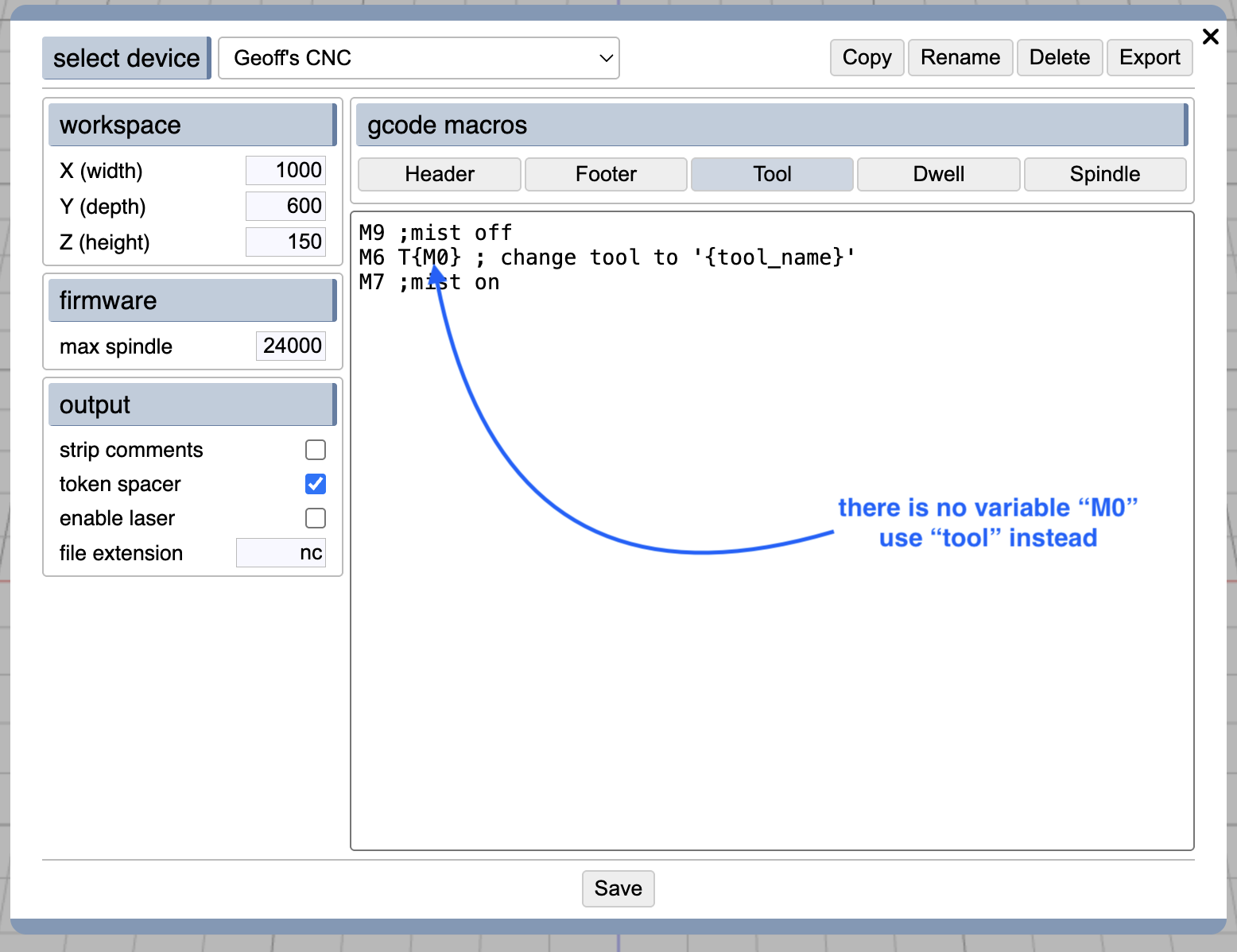Image resolution: width=1237 pixels, height=952 pixels.
Task: Open the Footer macro tab
Action: pos(606,174)
